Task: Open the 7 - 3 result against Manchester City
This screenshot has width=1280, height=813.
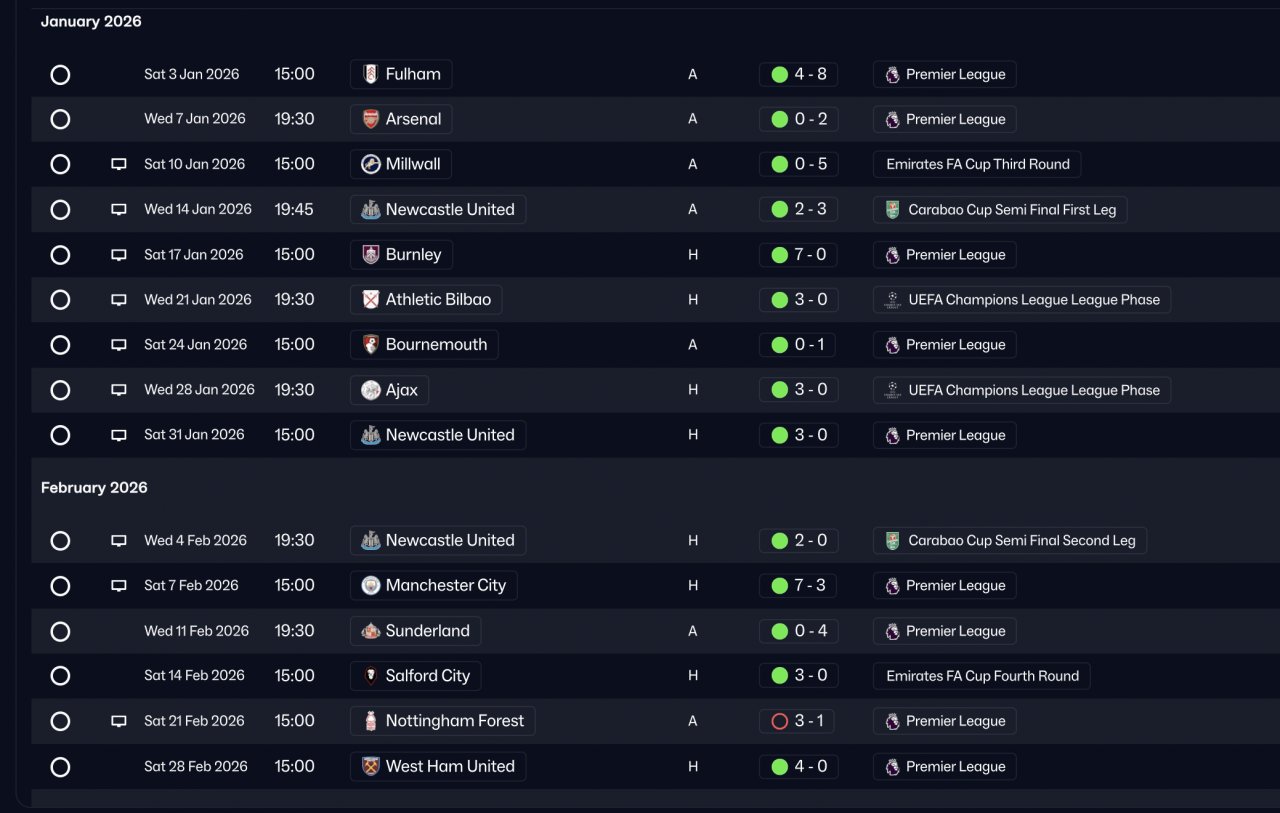Action: 809,585
